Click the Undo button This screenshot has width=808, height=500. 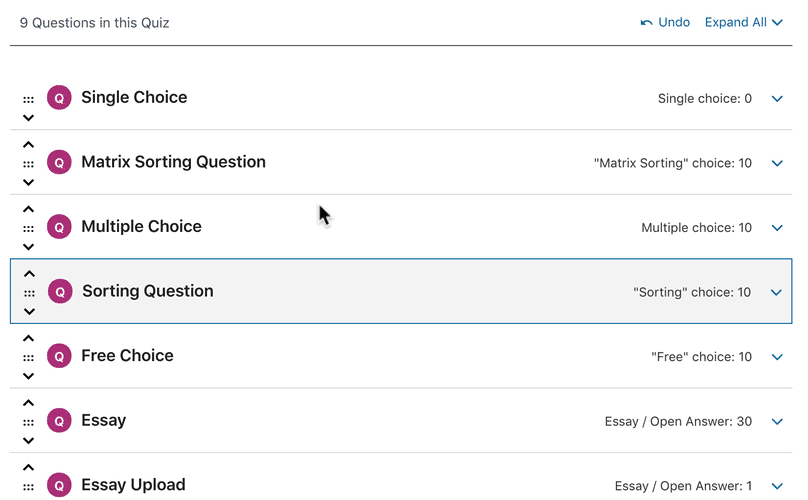point(665,22)
